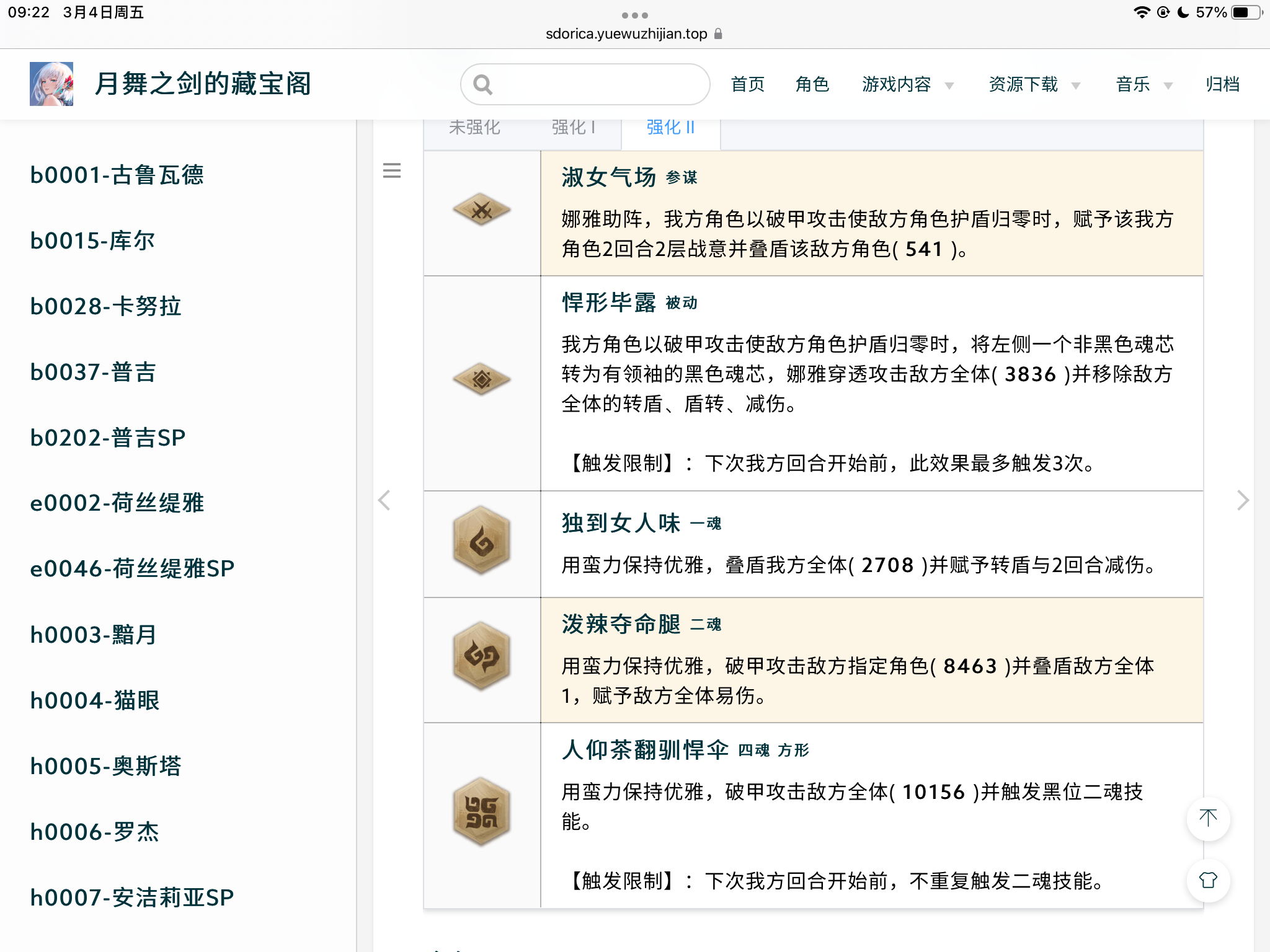Tap the three-dot multitasking indicator
The width and height of the screenshot is (1270, 952).
(635, 15)
